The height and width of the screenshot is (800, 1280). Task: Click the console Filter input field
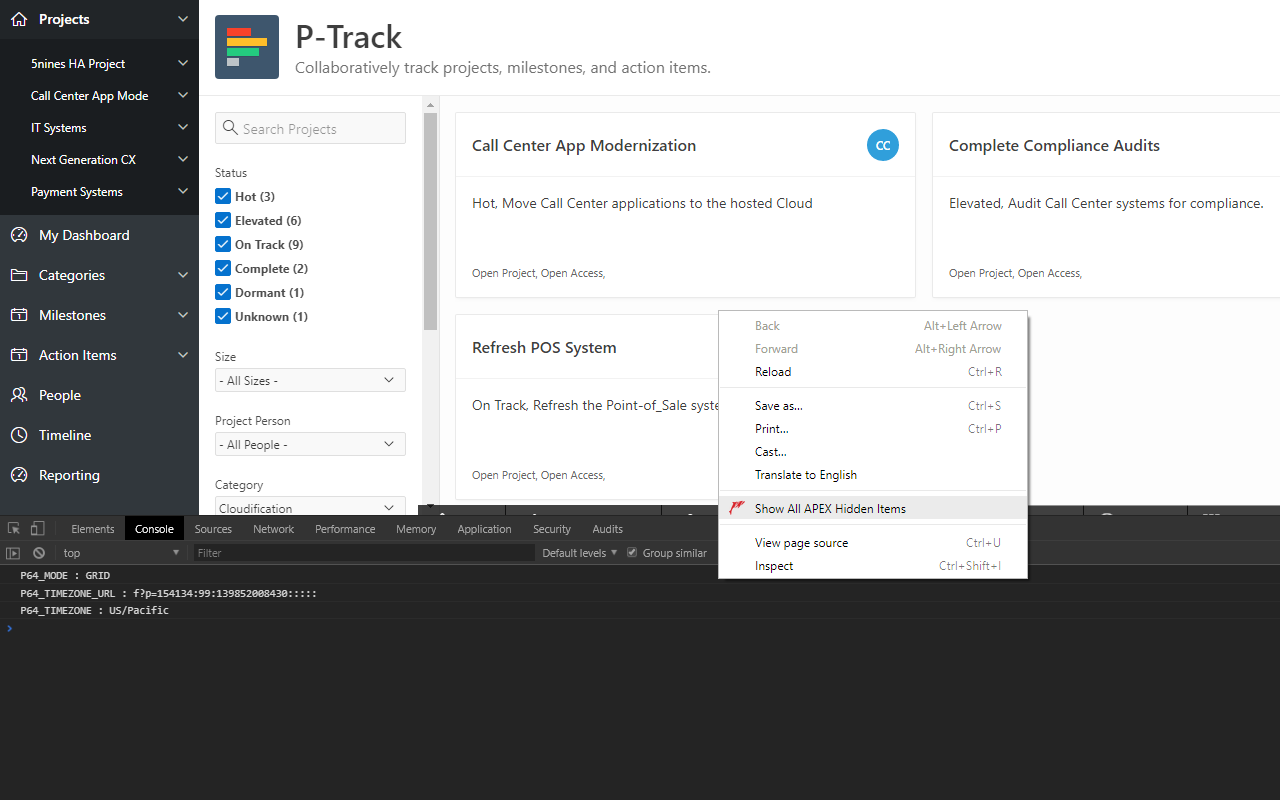[364, 553]
